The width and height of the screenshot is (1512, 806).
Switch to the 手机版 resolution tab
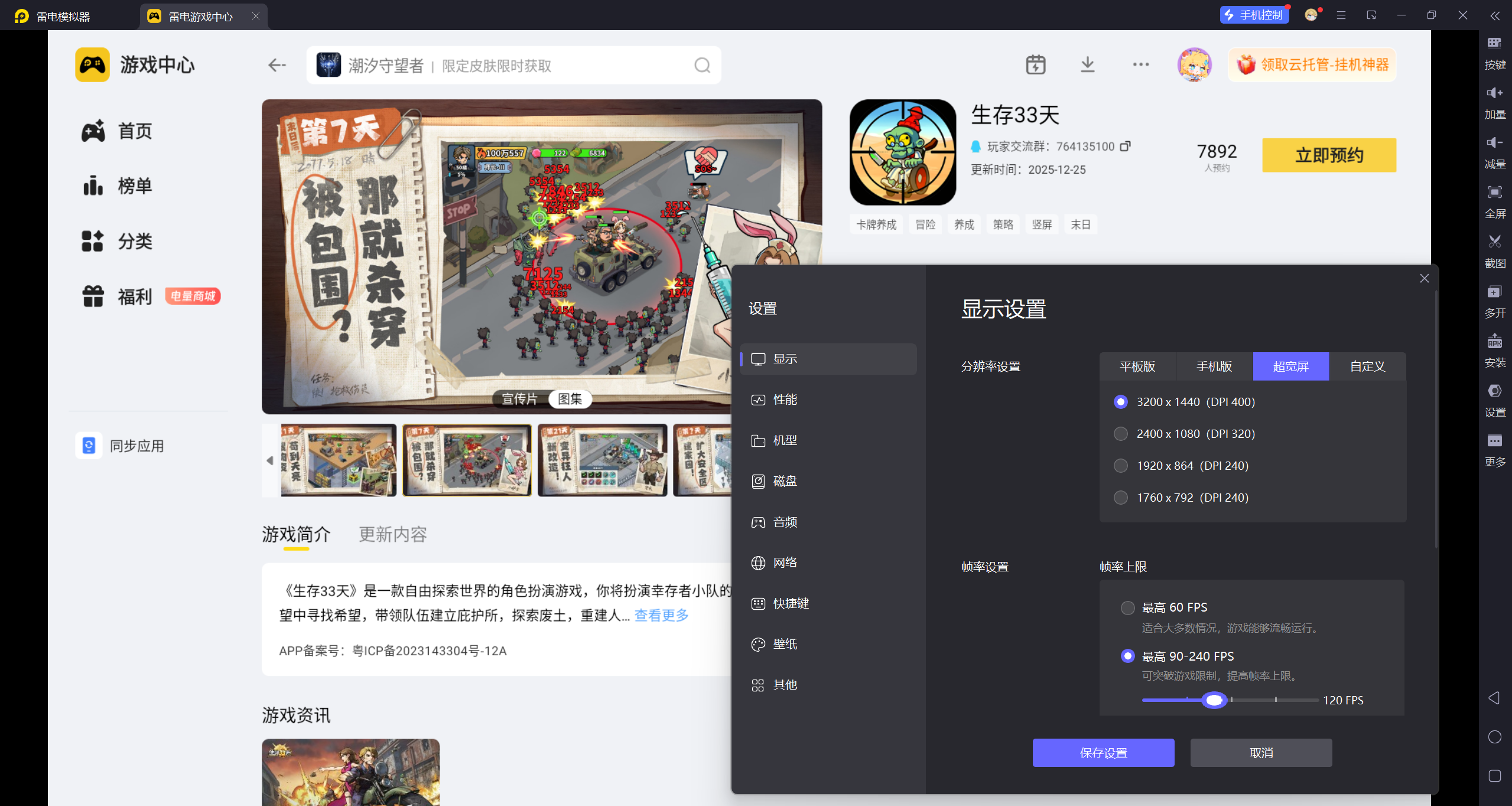[1214, 366]
